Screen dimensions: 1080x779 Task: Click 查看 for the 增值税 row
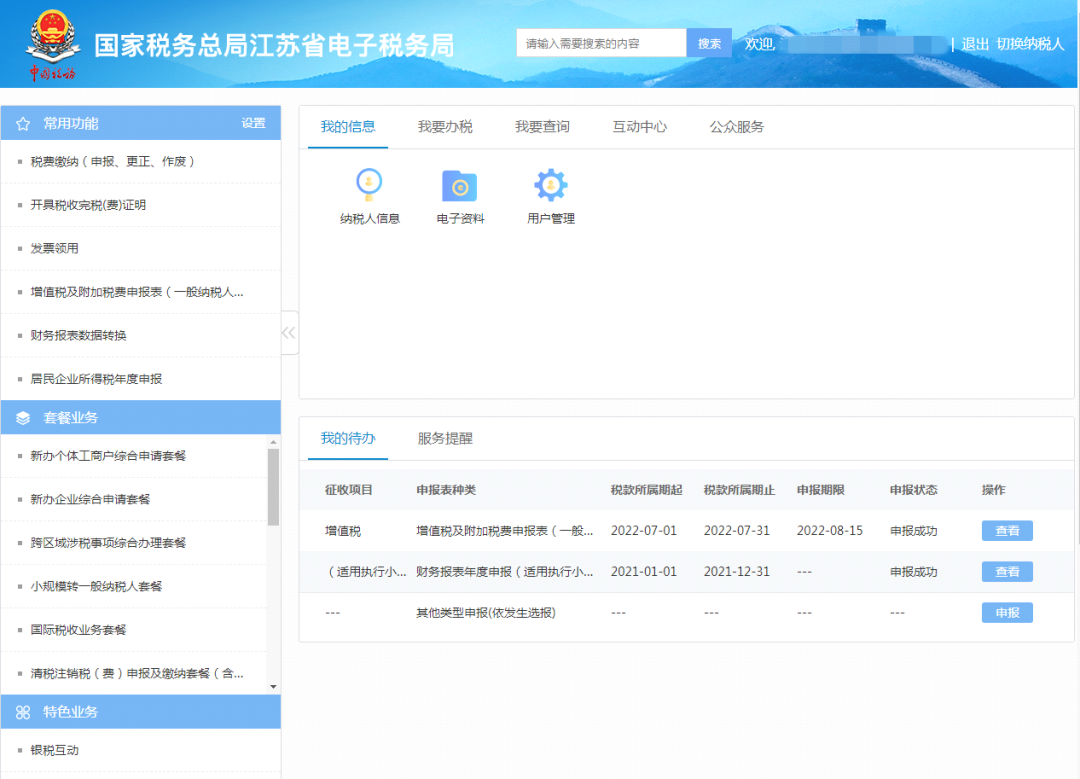pyautogui.click(x=1007, y=531)
